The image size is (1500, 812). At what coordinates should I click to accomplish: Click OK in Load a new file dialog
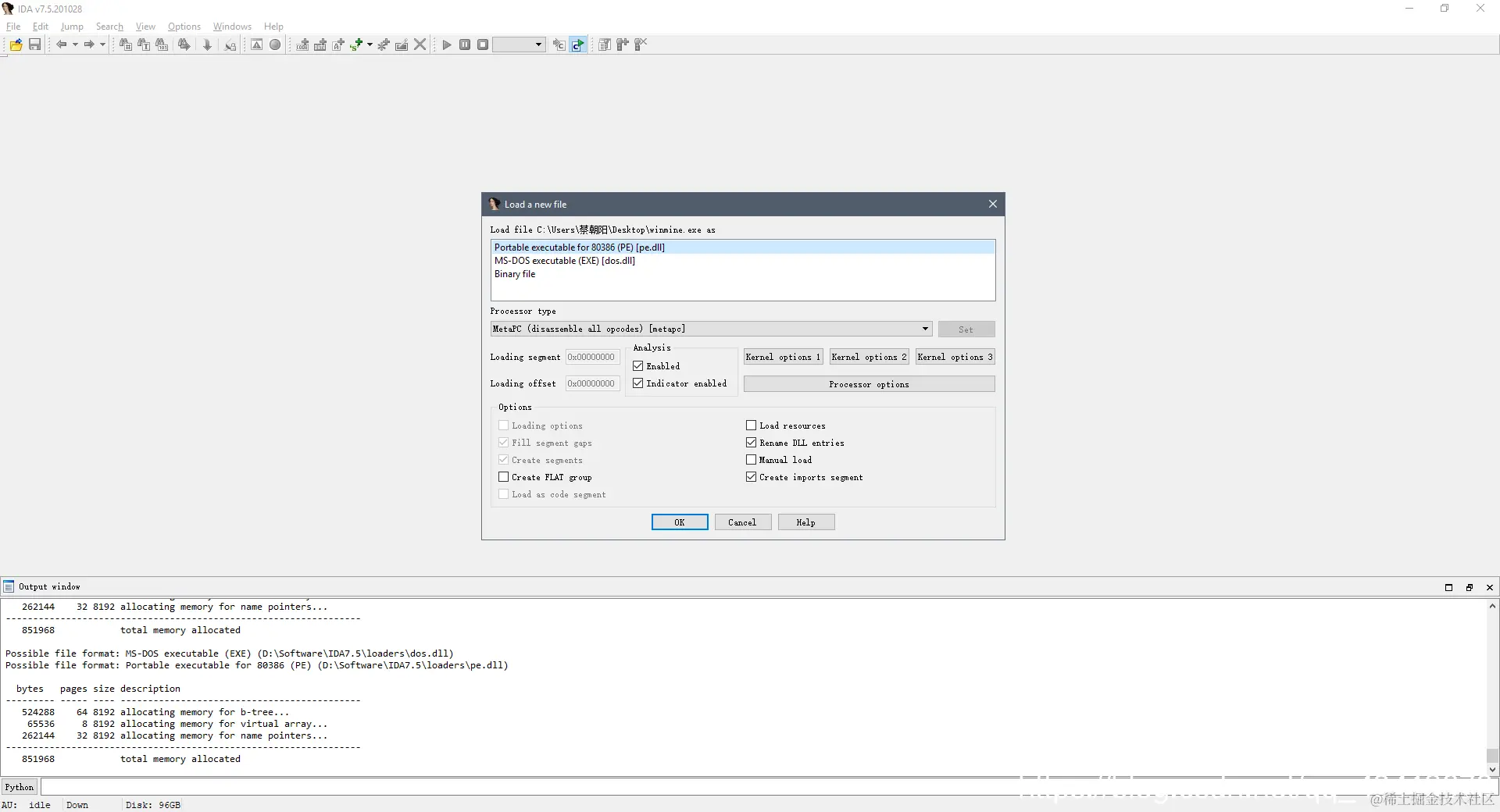680,522
